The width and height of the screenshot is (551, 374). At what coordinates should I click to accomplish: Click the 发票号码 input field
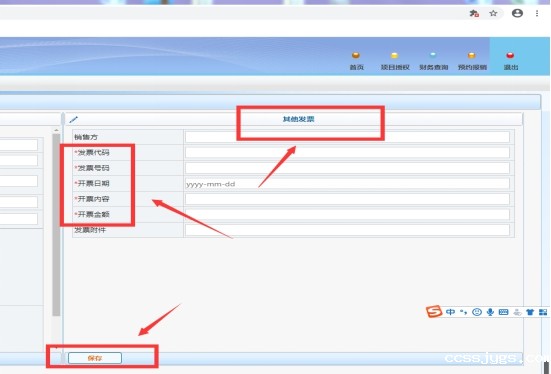(347, 168)
